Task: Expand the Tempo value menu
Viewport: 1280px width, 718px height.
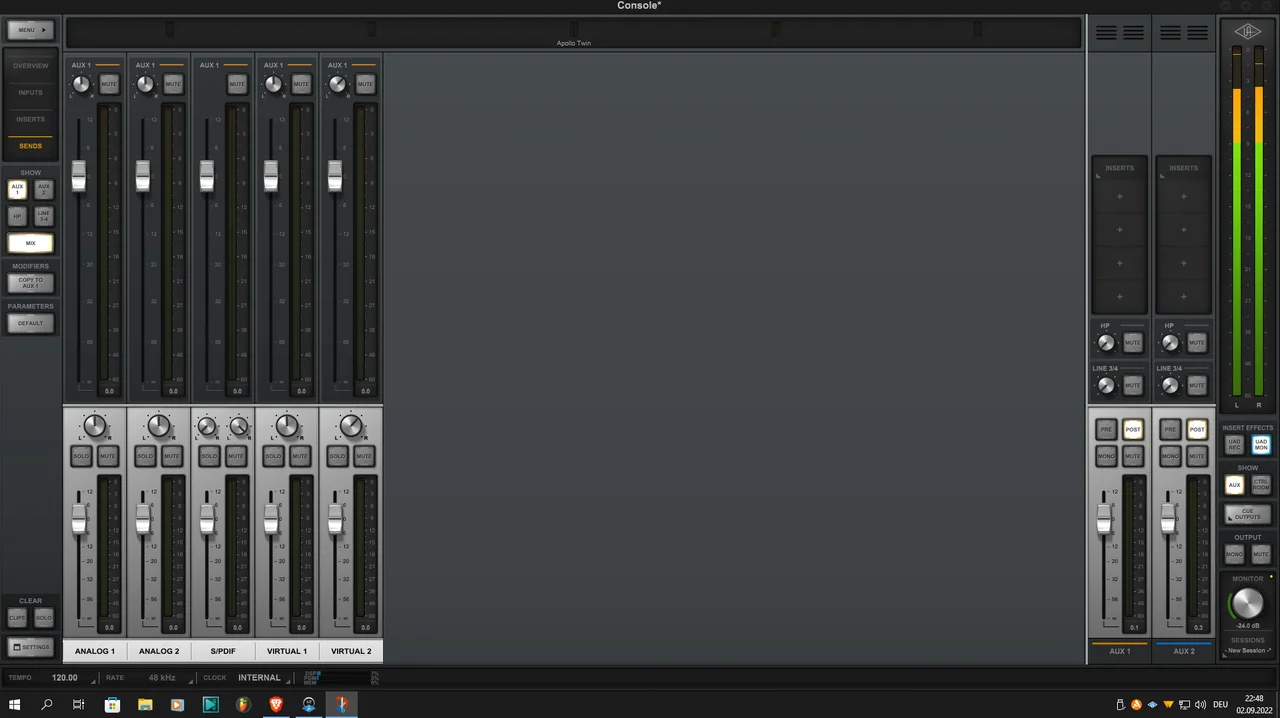Action: pyautogui.click(x=65, y=678)
